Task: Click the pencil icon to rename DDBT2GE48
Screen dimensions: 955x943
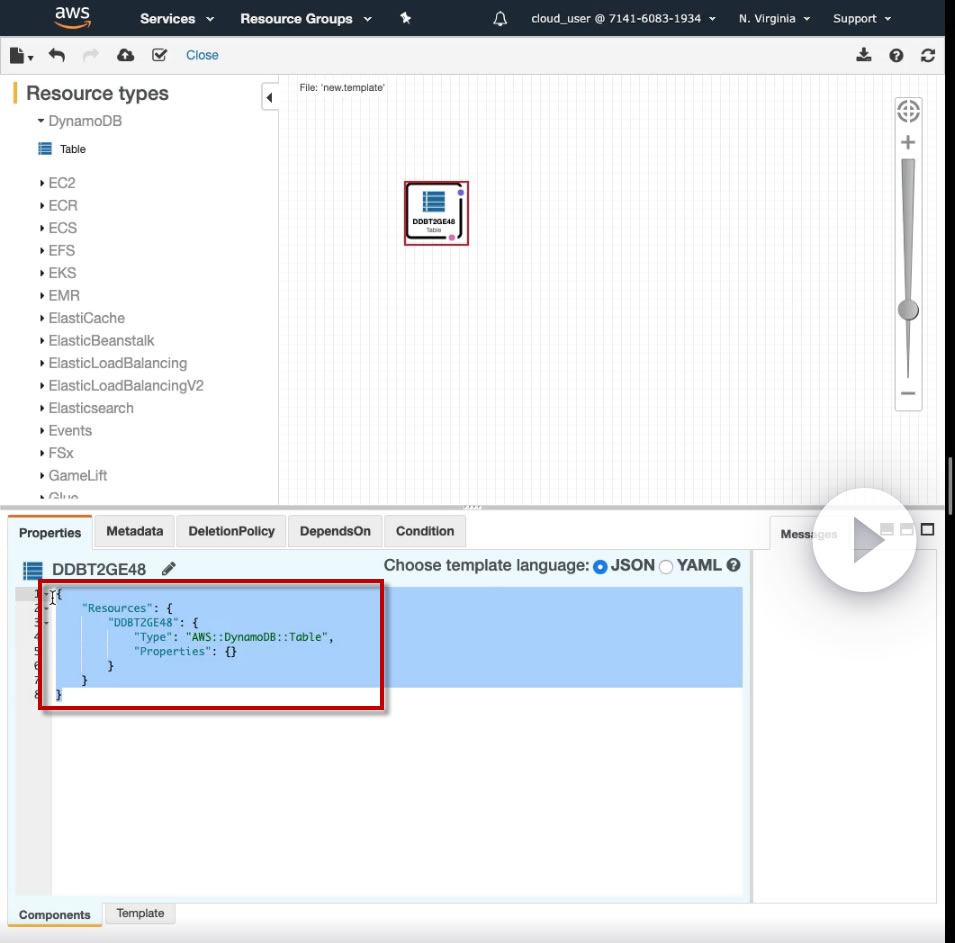Action: tap(169, 569)
